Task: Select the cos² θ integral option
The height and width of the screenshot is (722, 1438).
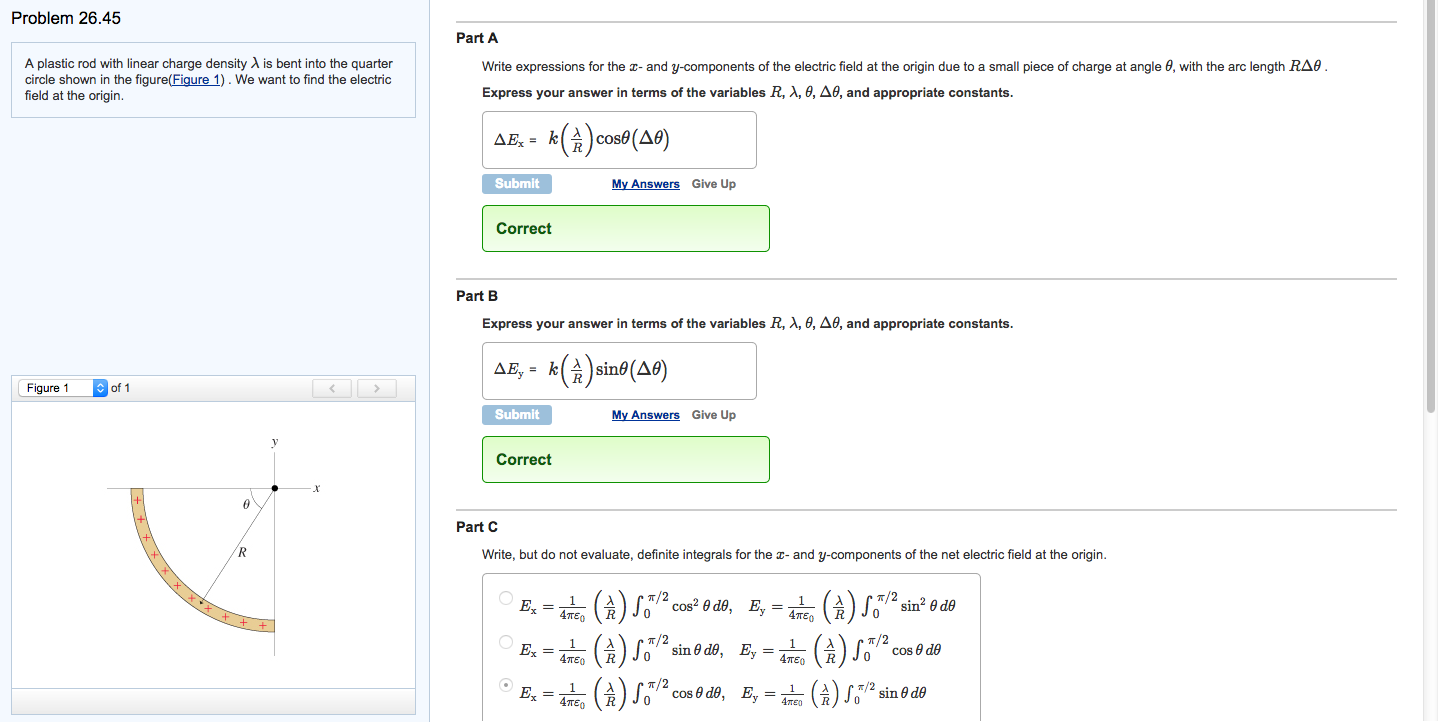Action: 506,598
